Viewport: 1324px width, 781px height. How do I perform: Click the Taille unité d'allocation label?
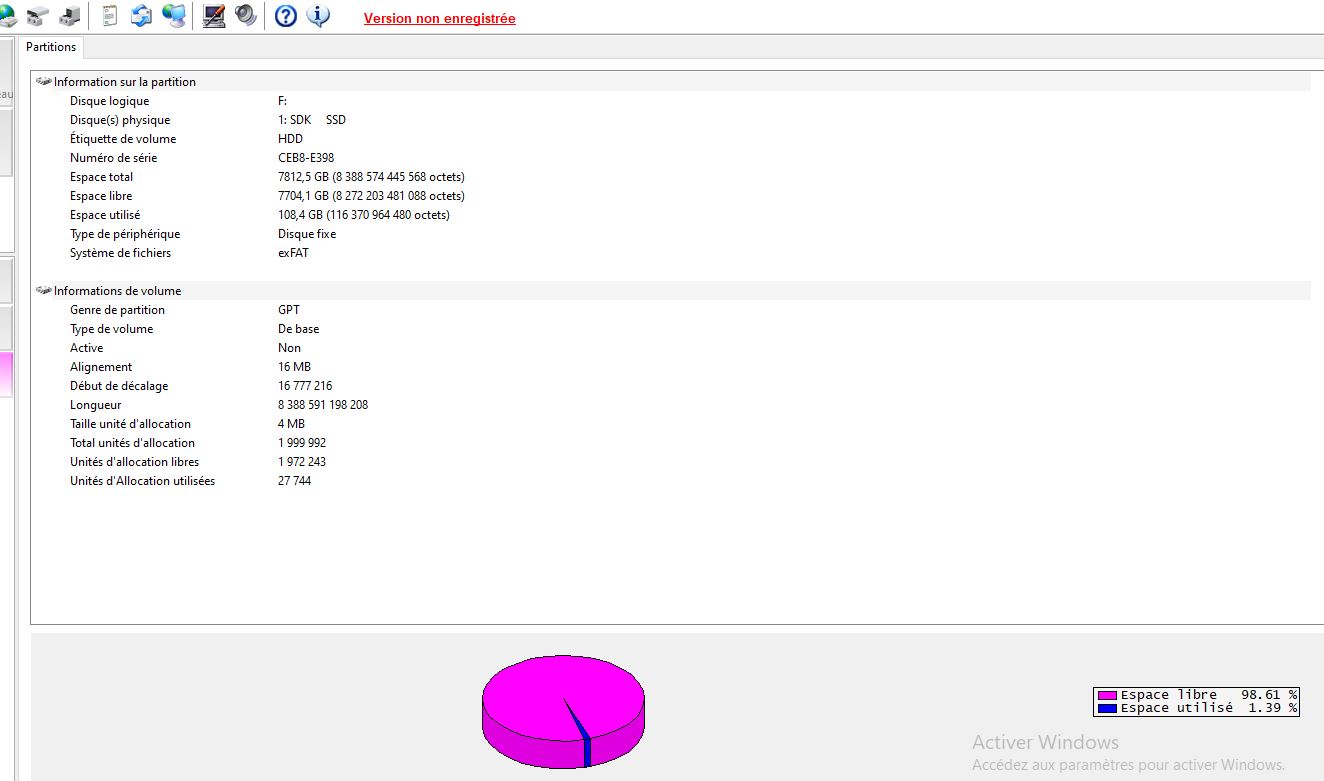click(130, 424)
